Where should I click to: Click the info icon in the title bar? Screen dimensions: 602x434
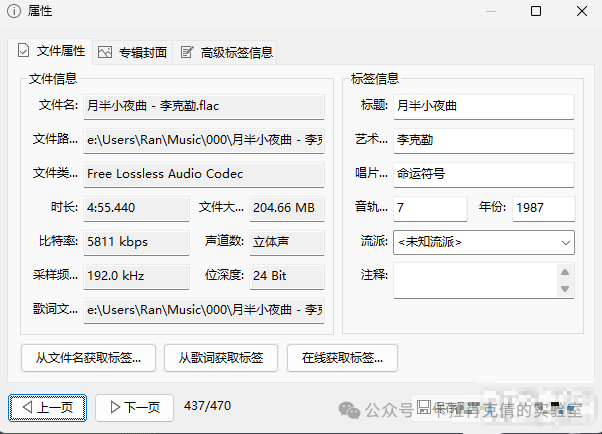pyautogui.click(x=13, y=11)
